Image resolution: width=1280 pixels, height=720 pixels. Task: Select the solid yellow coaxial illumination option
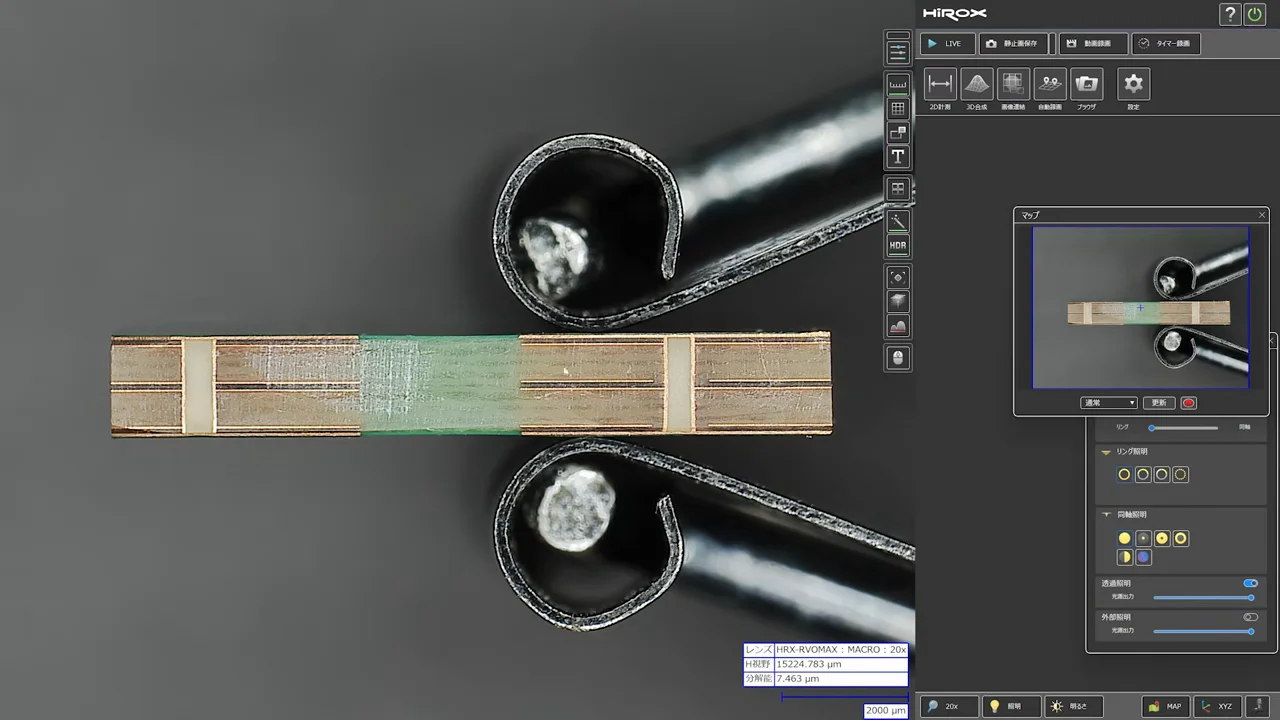[1124, 538]
